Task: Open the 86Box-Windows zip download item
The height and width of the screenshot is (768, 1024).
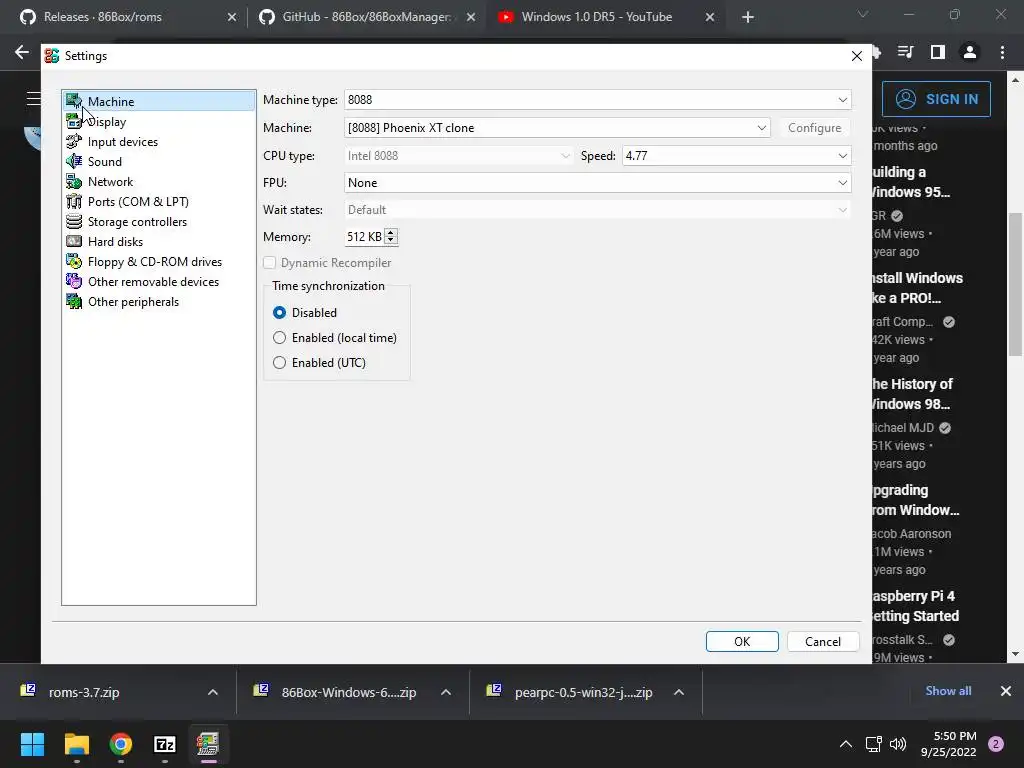Action: click(x=349, y=692)
